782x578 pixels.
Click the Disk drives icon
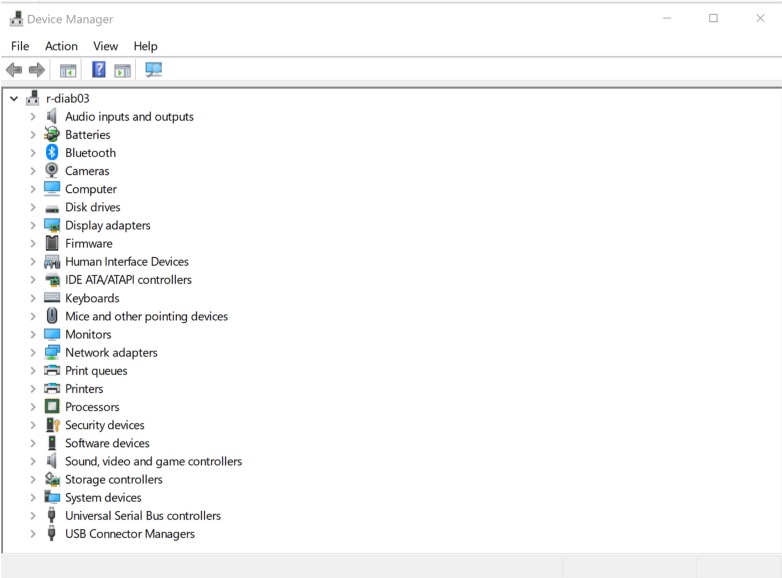click(52, 208)
